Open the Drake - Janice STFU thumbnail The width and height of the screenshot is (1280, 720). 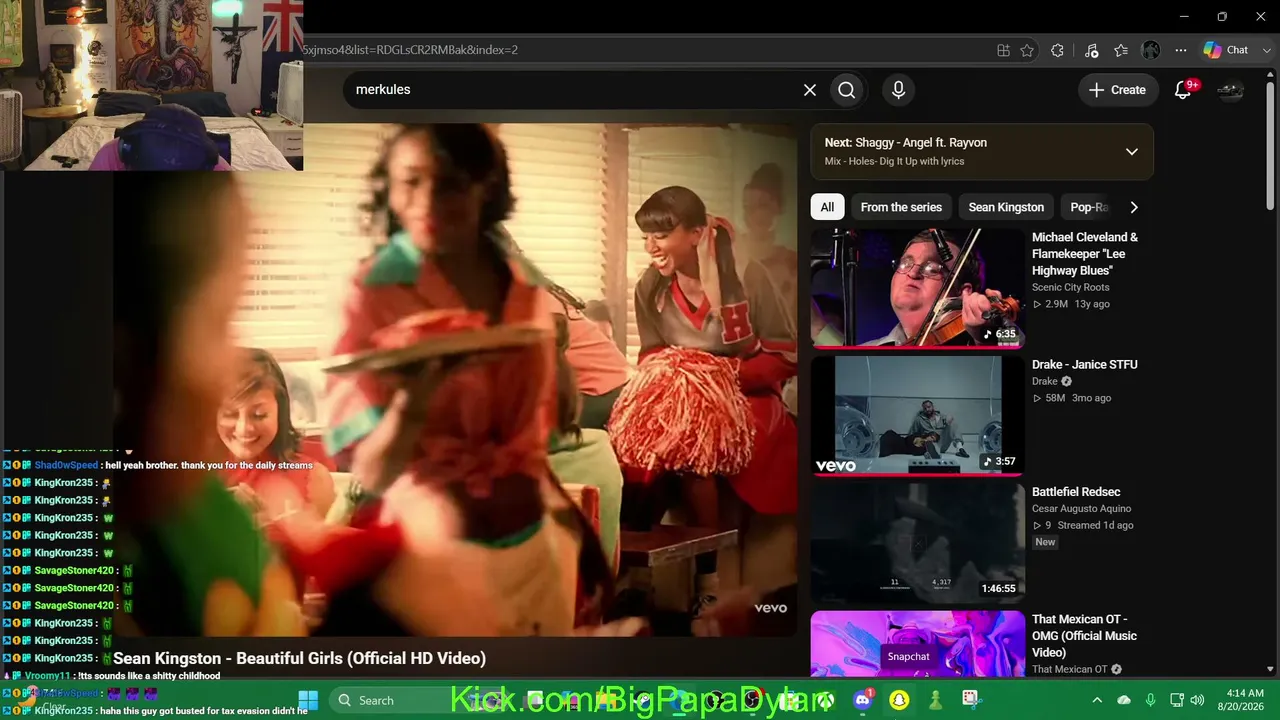918,415
